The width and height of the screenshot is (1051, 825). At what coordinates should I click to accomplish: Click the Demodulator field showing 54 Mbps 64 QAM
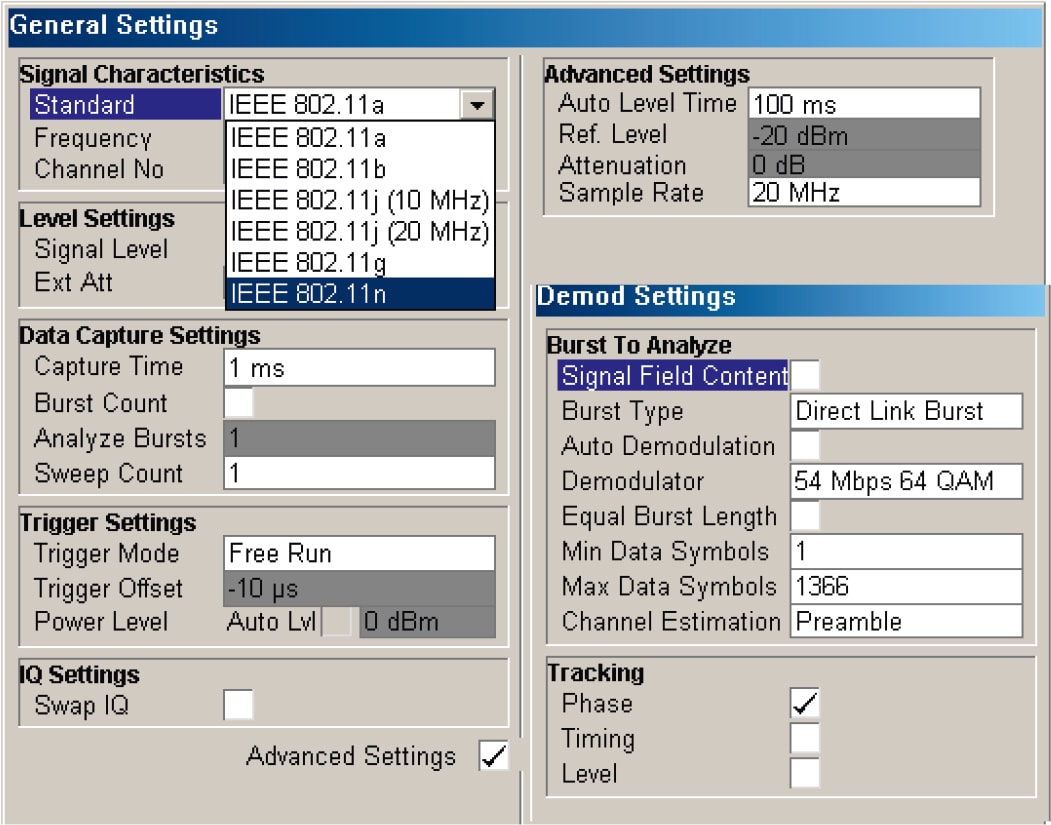click(905, 482)
